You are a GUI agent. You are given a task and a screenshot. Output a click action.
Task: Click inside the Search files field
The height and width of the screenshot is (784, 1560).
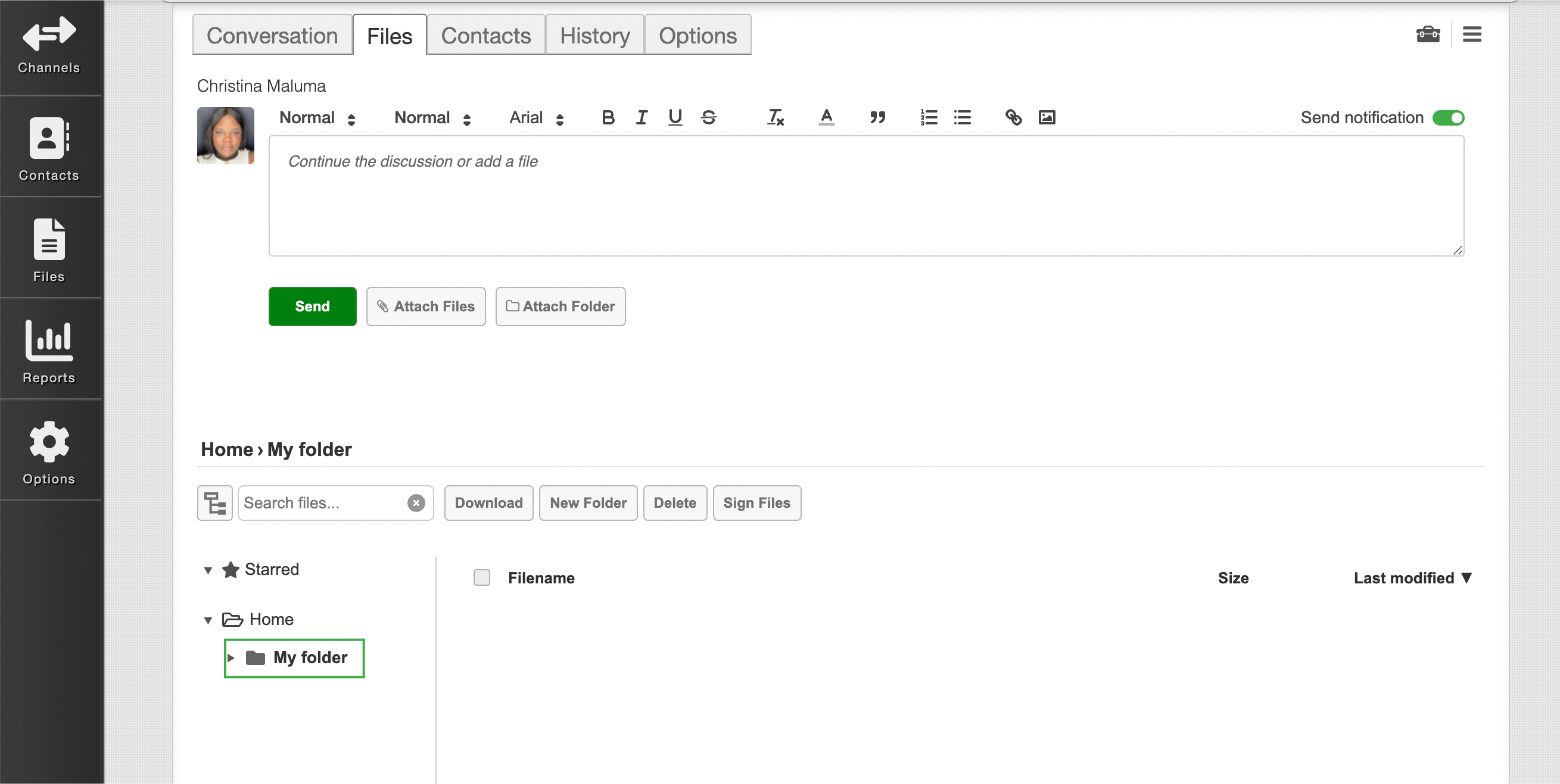click(321, 502)
